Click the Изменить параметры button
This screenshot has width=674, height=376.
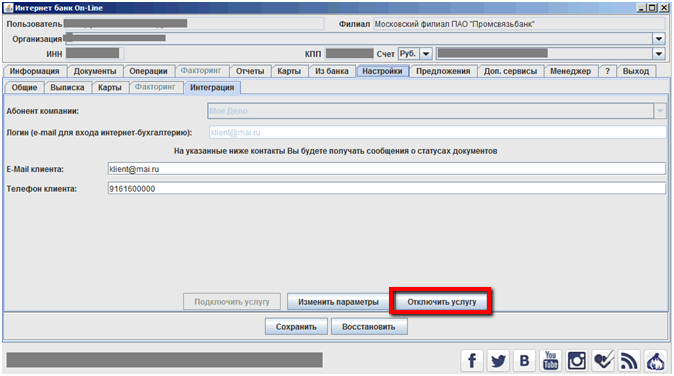(x=338, y=302)
